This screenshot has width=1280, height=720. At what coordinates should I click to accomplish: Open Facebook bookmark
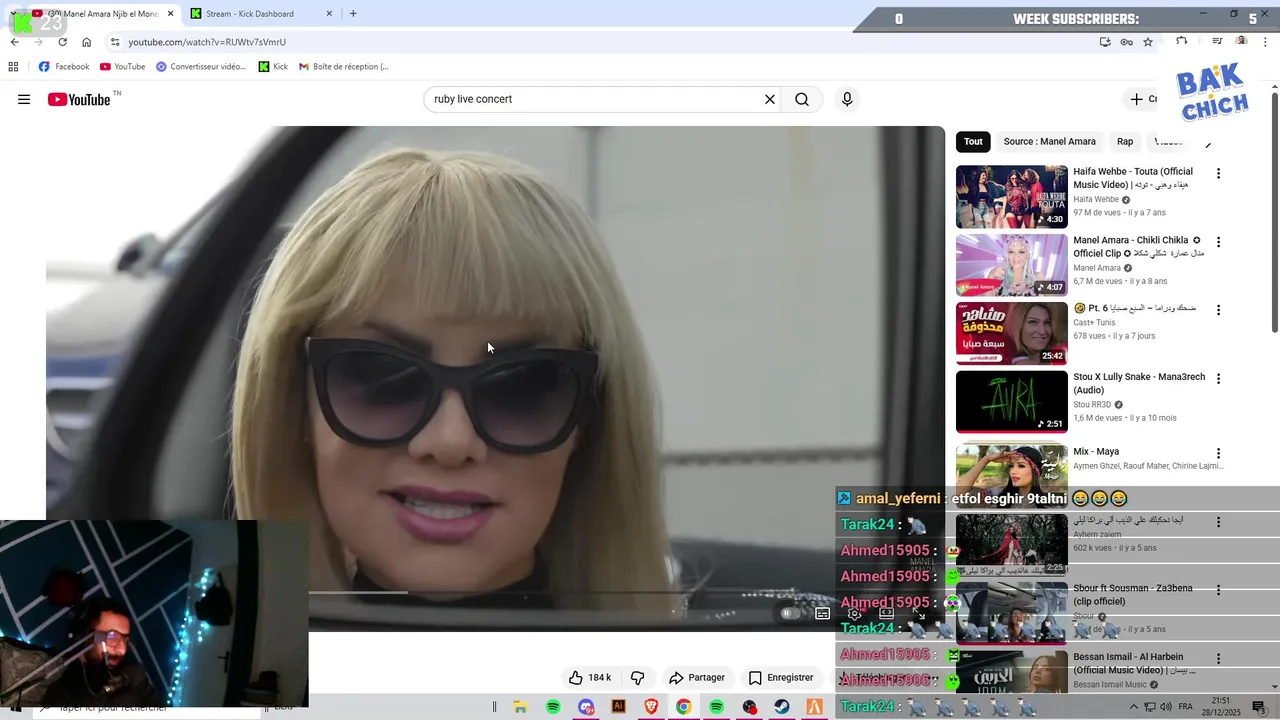(x=64, y=67)
